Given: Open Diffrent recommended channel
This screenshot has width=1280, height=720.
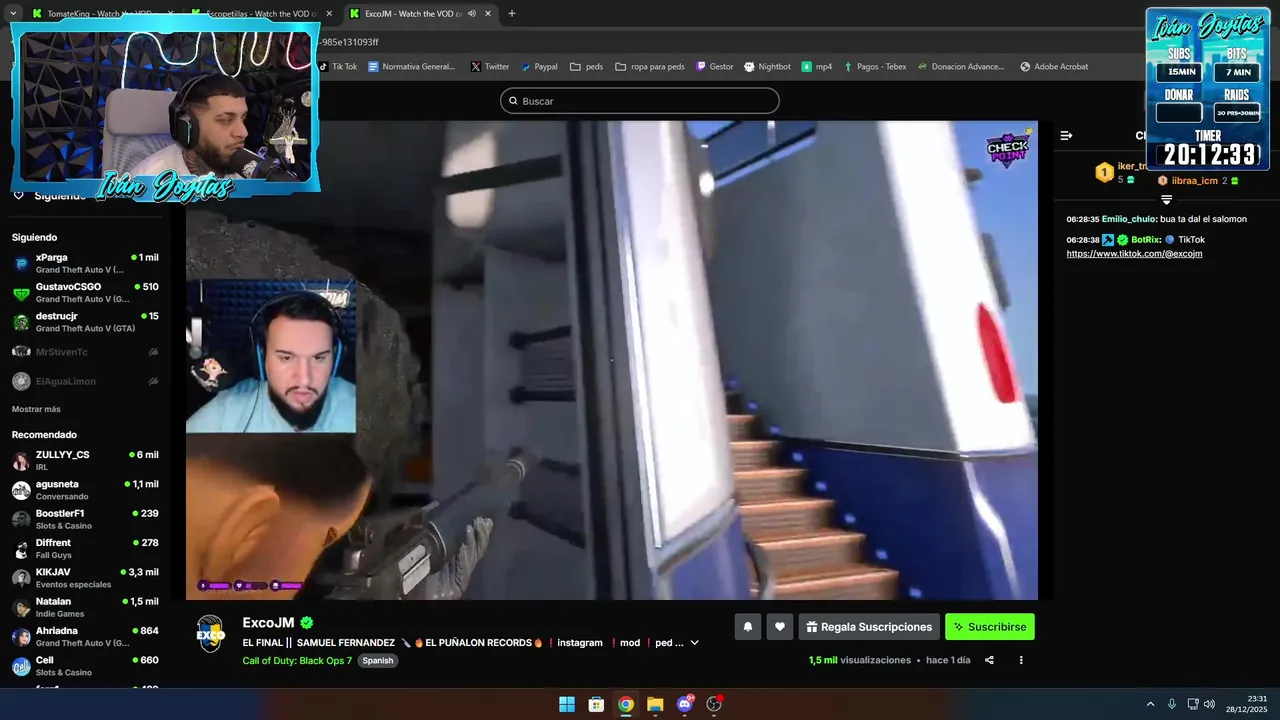Looking at the screenshot, I should [x=85, y=549].
